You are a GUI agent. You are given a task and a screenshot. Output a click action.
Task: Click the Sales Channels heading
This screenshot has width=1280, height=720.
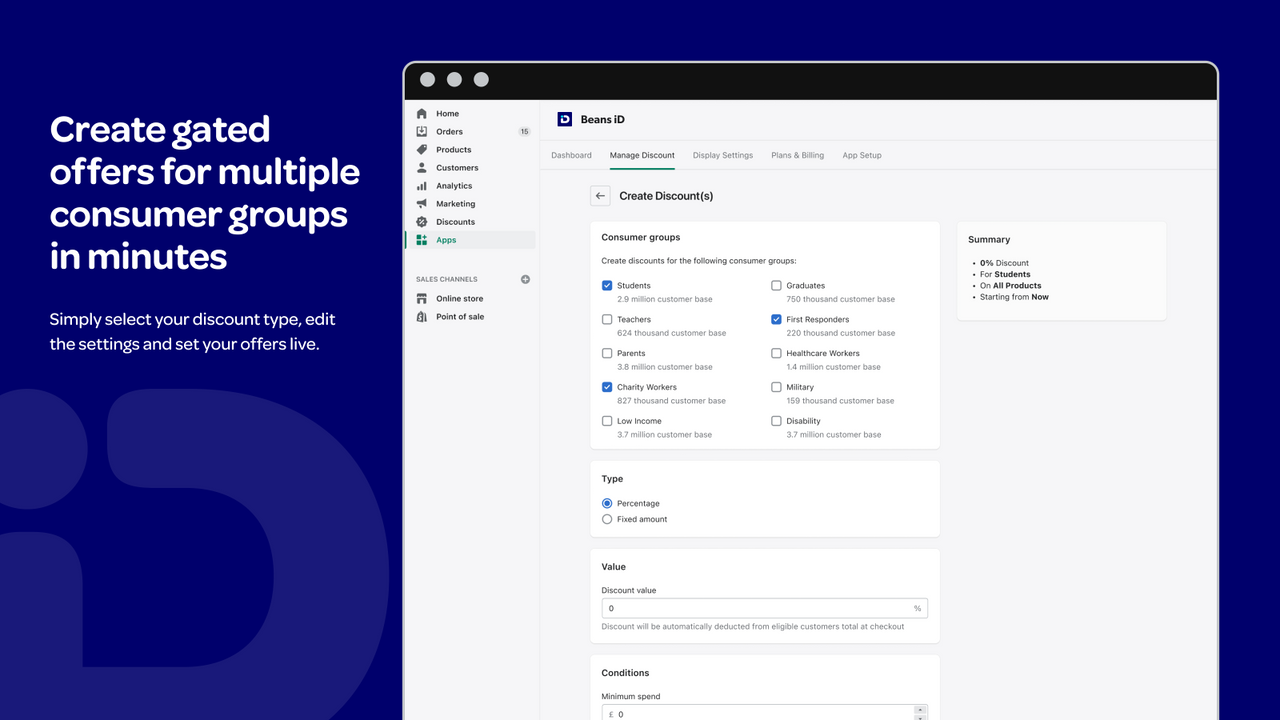coord(447,279)
